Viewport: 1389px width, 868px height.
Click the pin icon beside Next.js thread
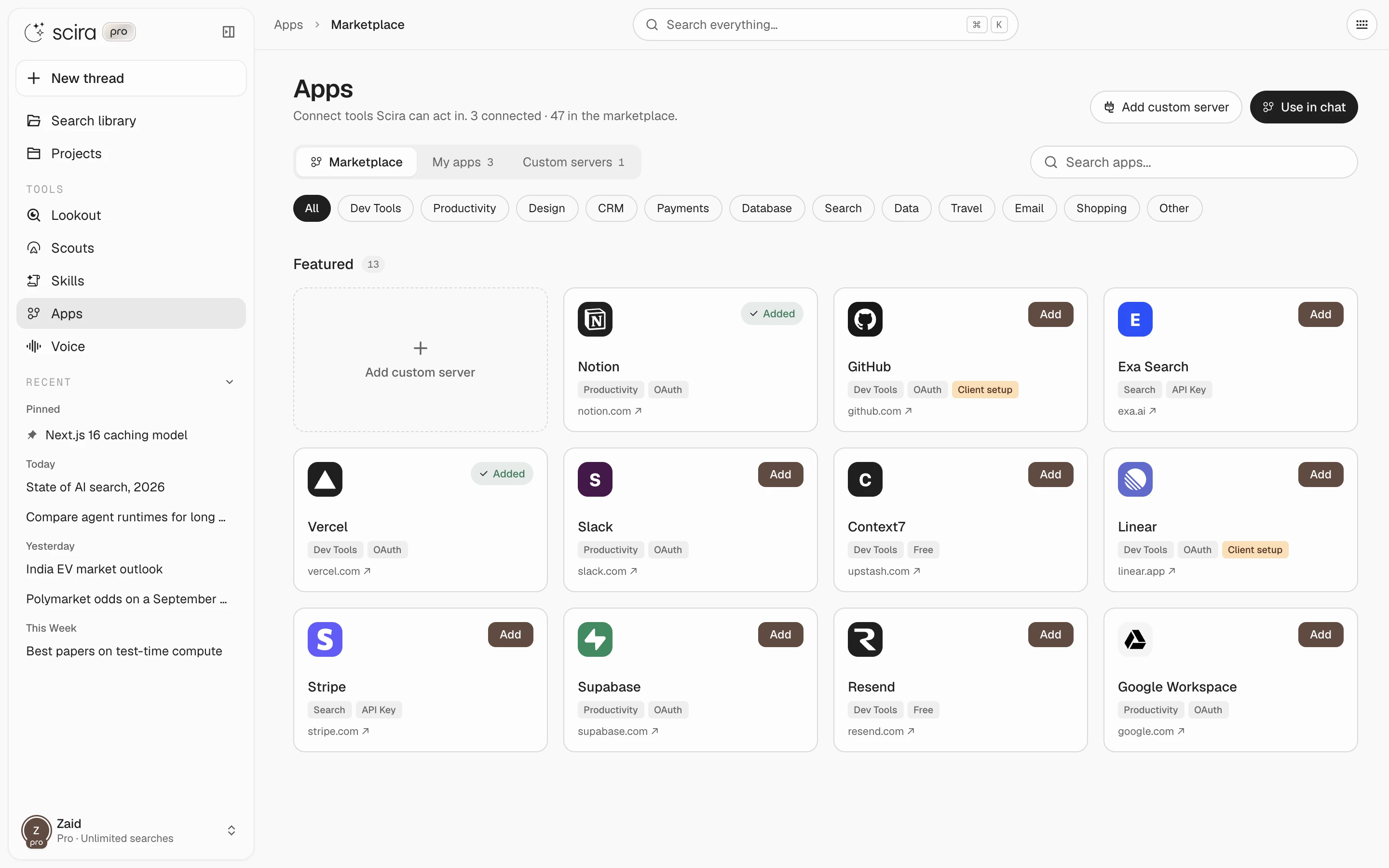pos(32,434)
